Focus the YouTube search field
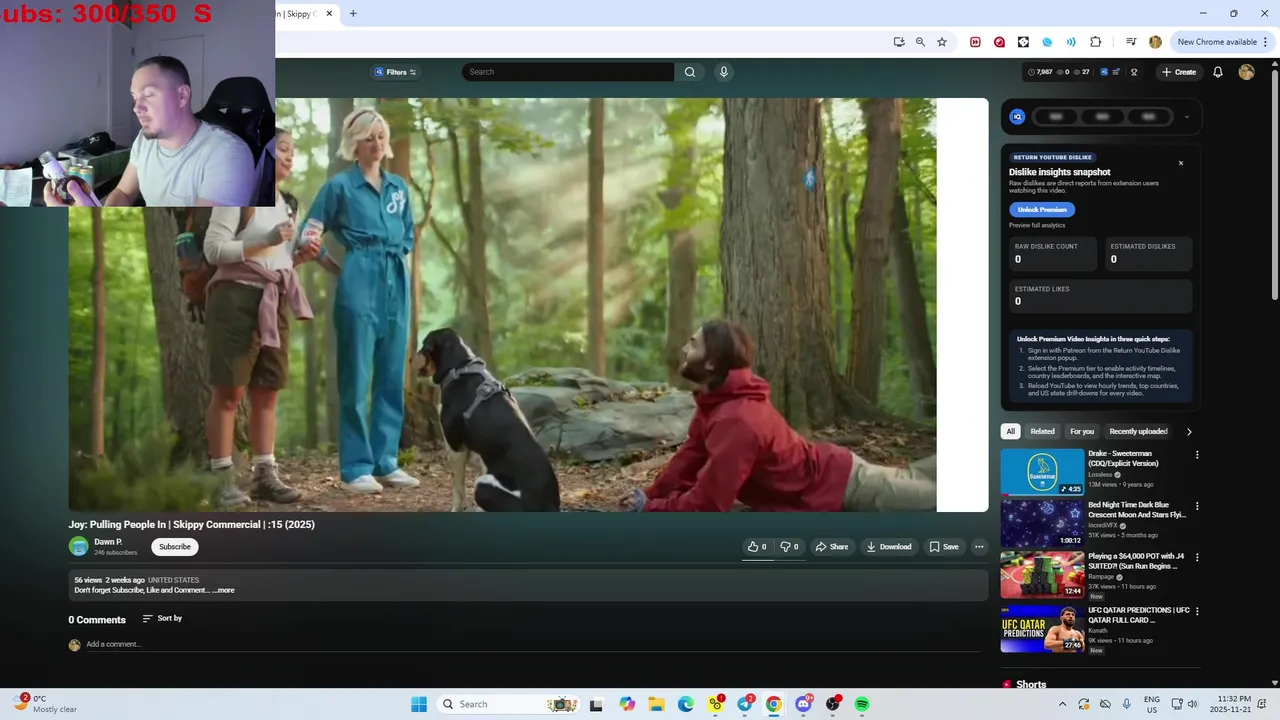The width and height of the screenshot is (1280, 720). click(x=568, y=72)
